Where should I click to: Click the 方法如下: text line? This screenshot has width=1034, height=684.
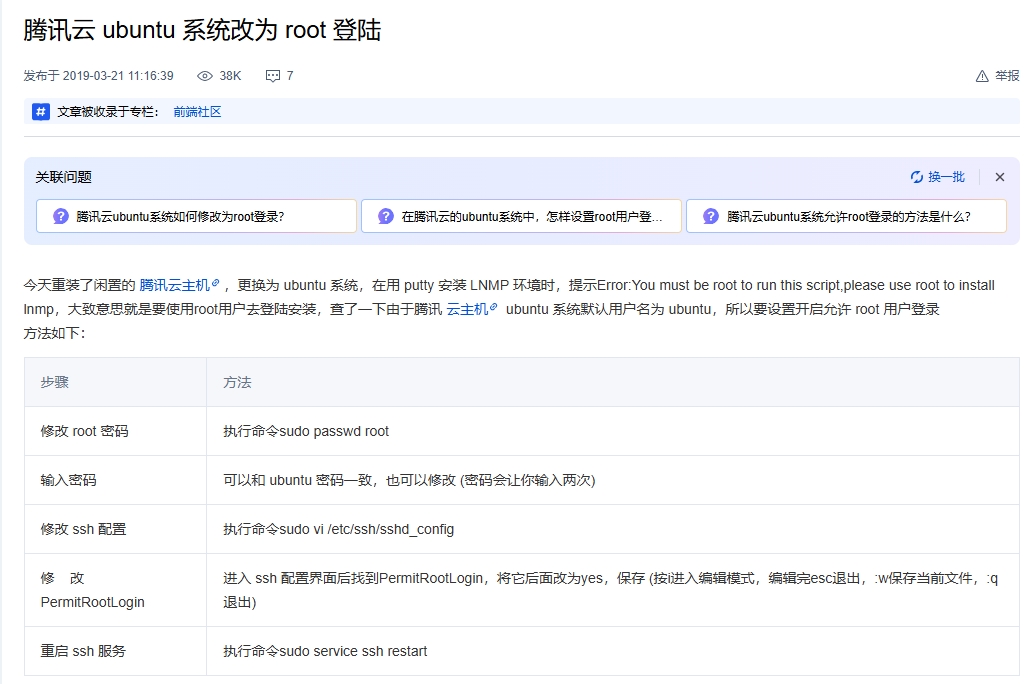55,333
